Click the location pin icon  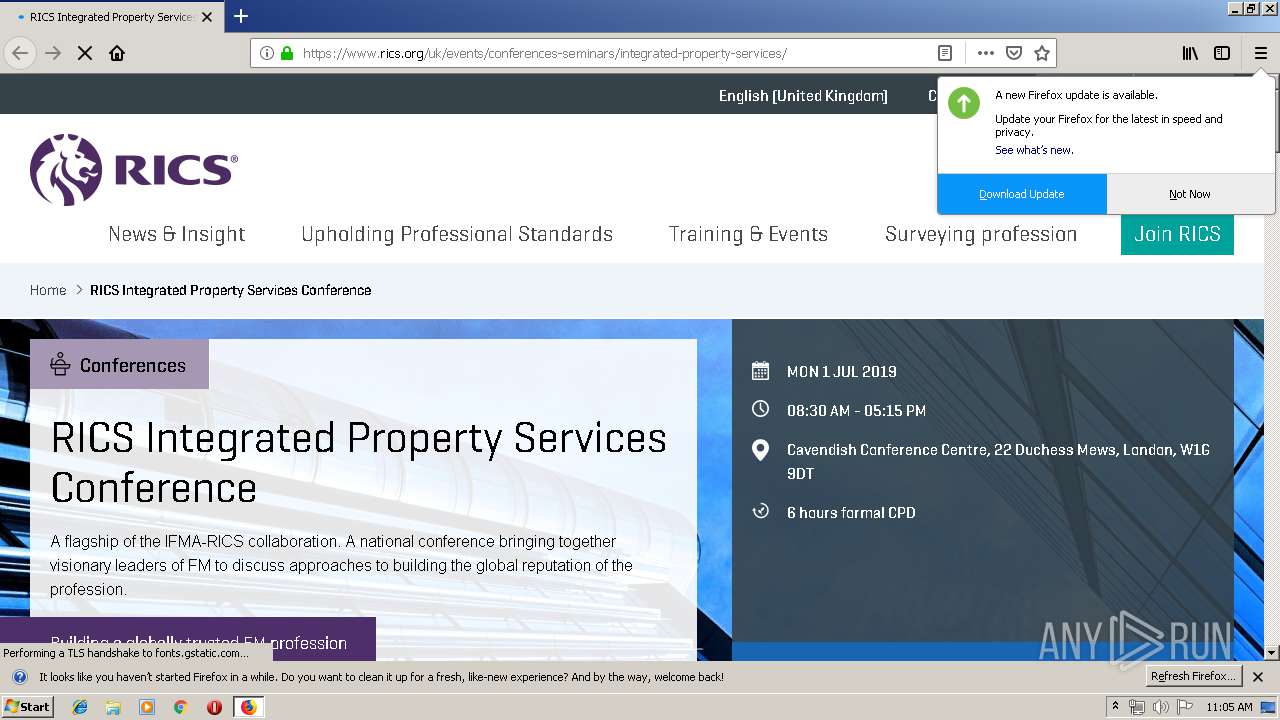pos(760,450)
